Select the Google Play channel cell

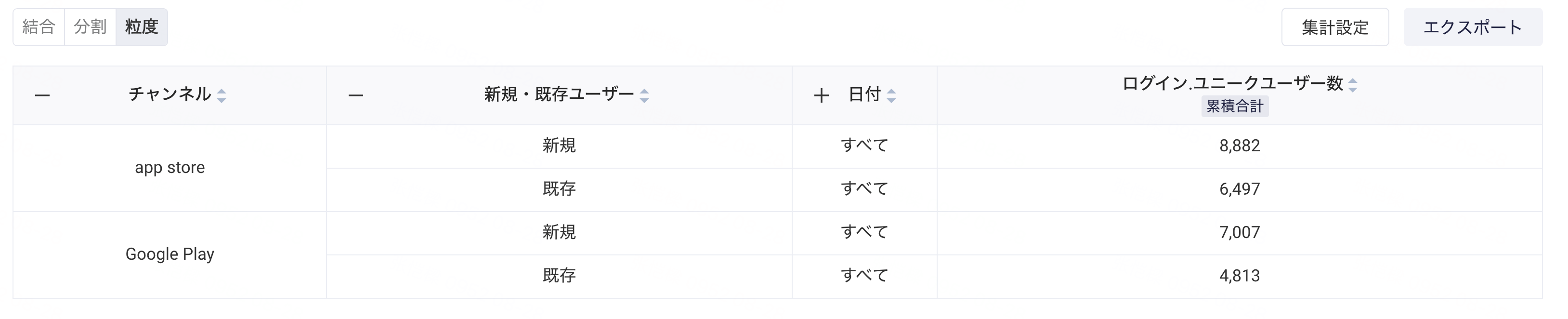170,254
